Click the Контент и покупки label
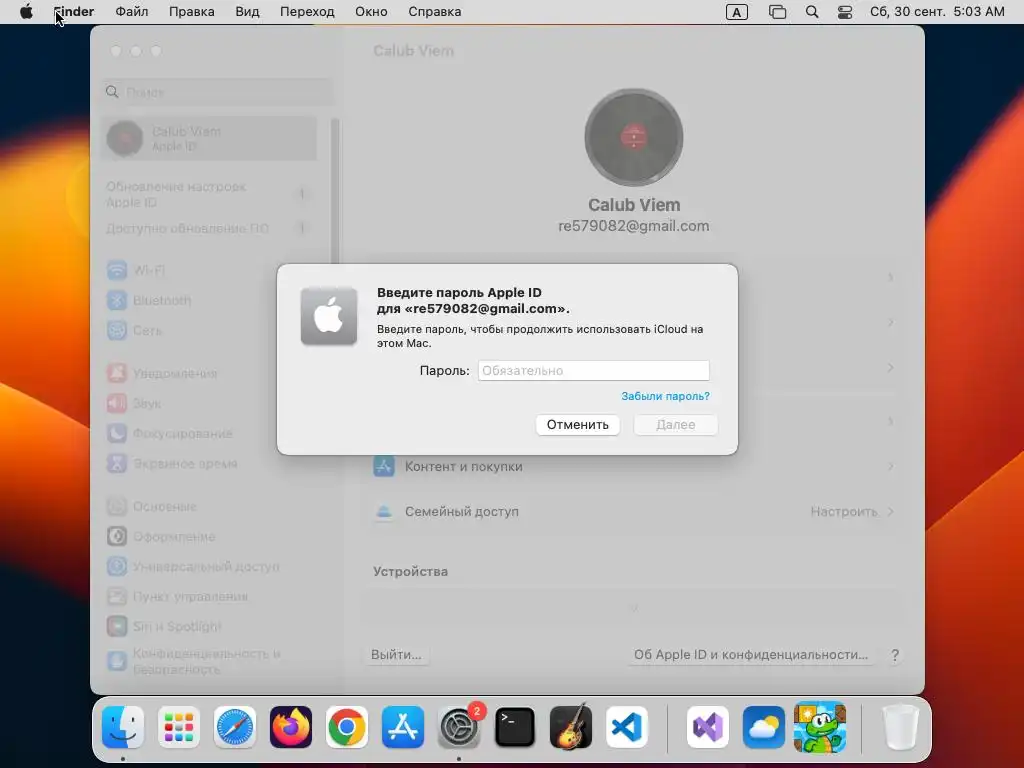The height and width of the screenshot is (768, 1024). [x=464, y=466]
